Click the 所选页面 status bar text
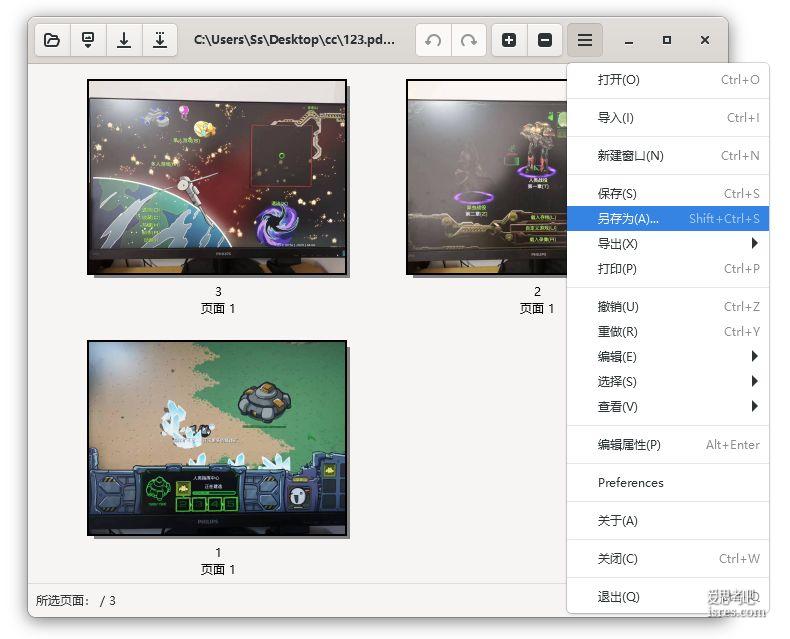Image resolution: width=790 pixels, height=639 pixels. tap(76, 601)
